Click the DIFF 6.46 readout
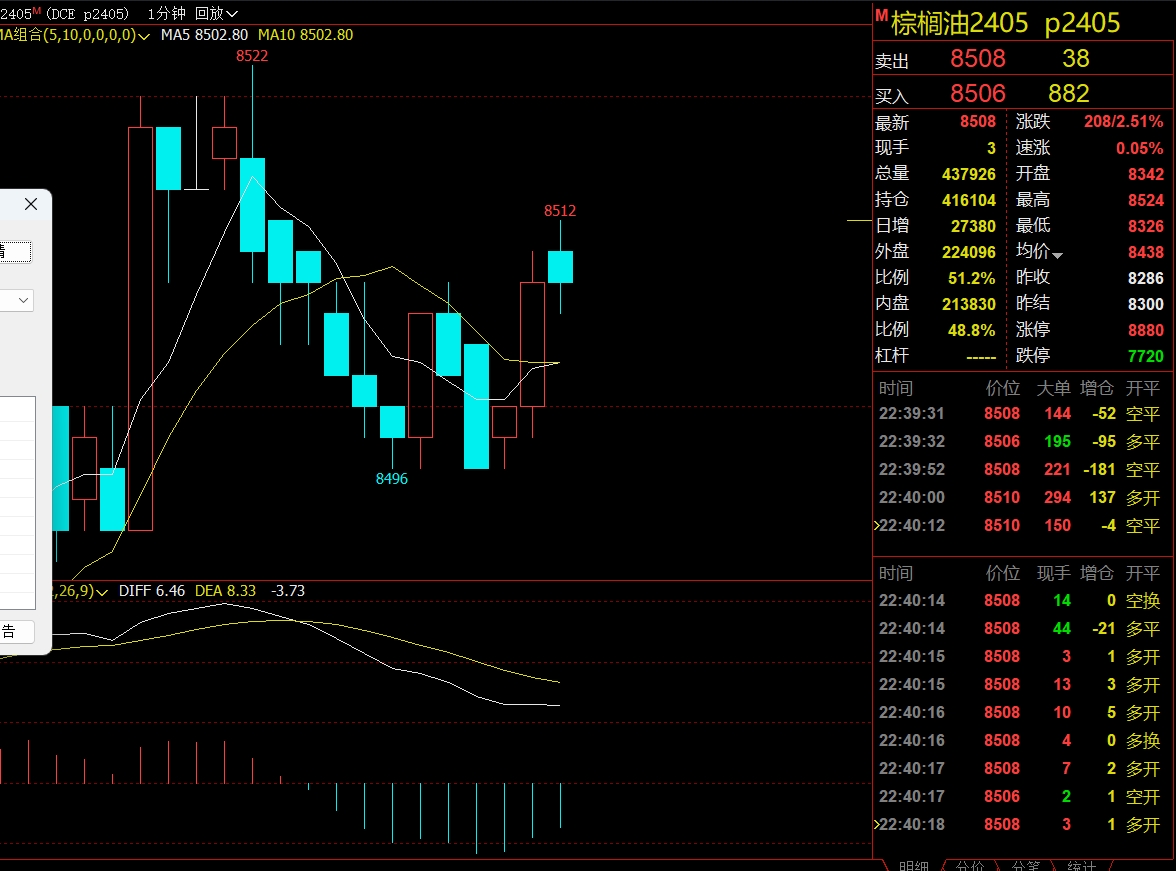 pos(152,591)
